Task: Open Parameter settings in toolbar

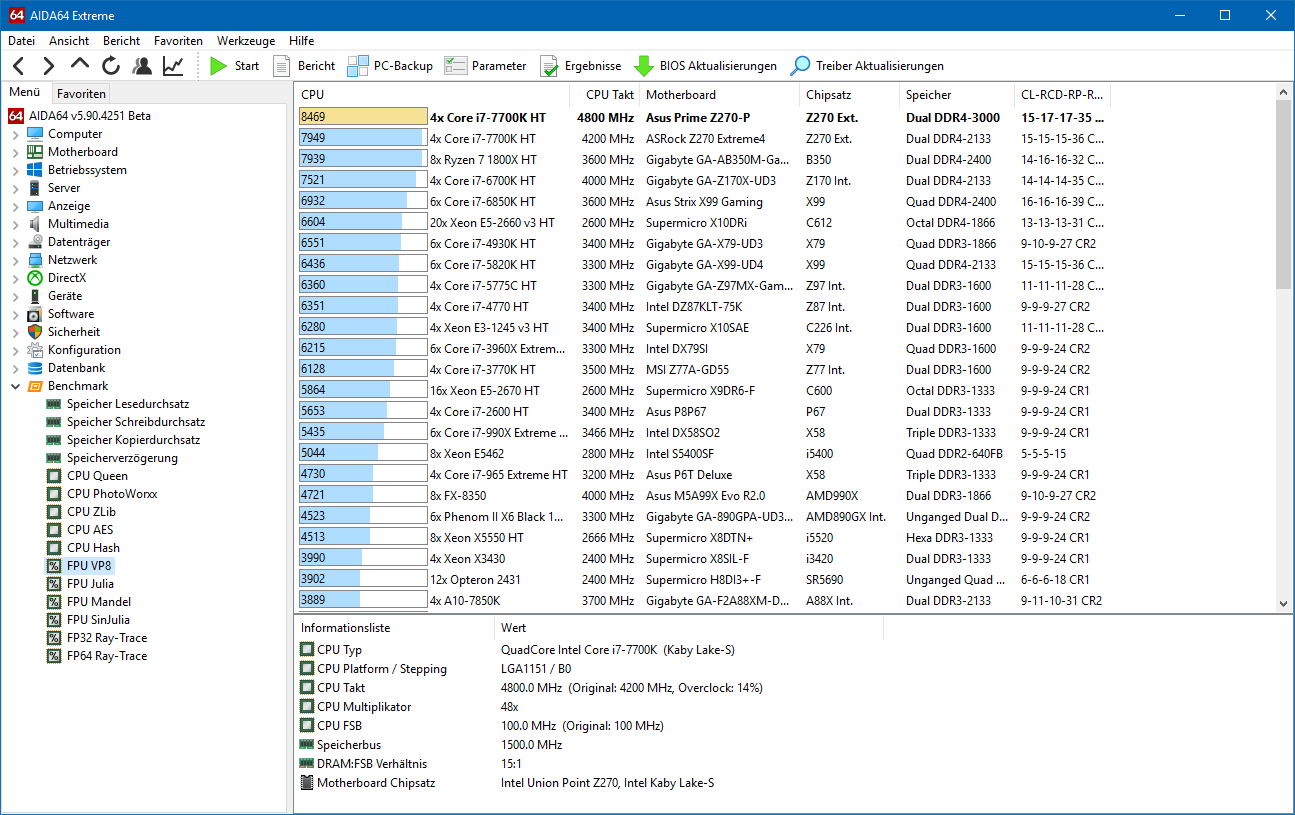Action: pyautogui.click(x=486, y=66)
